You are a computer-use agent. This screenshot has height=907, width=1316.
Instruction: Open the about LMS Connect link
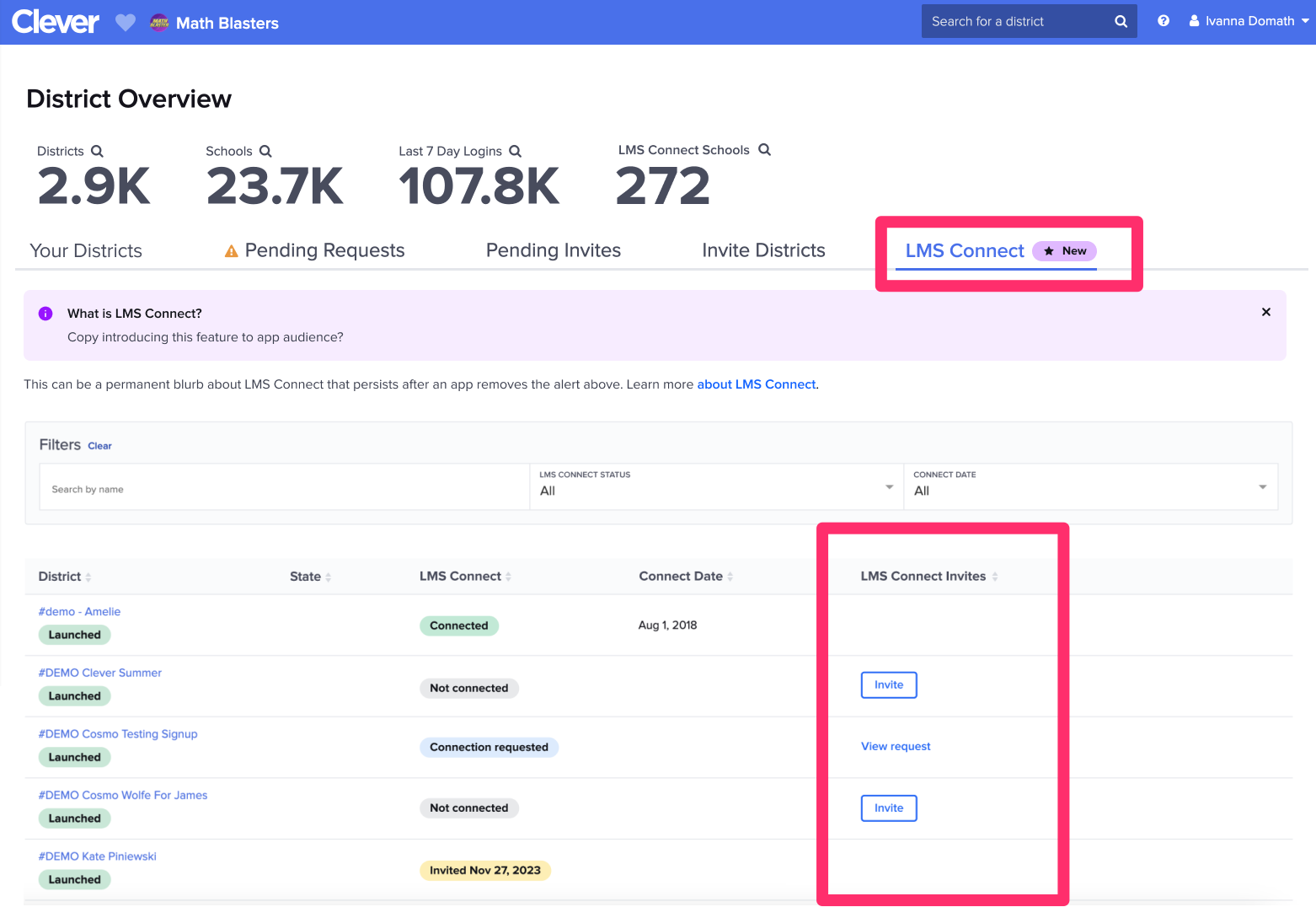756,384
